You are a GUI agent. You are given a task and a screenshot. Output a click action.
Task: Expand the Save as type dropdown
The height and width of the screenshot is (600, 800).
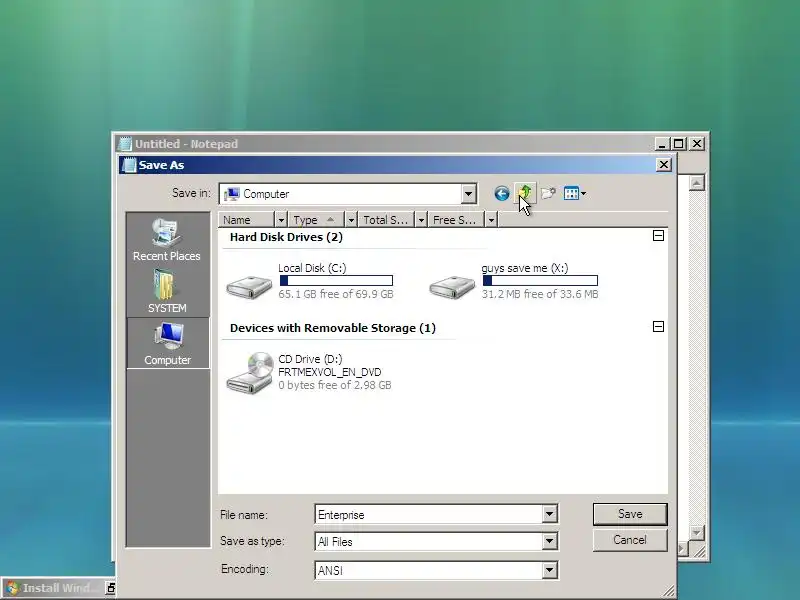point(549,541)
